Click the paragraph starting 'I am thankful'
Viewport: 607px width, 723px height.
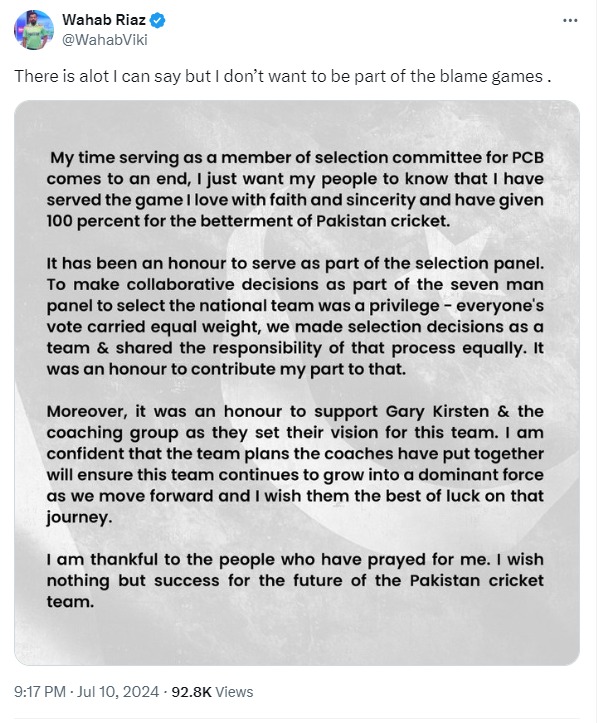295,581
